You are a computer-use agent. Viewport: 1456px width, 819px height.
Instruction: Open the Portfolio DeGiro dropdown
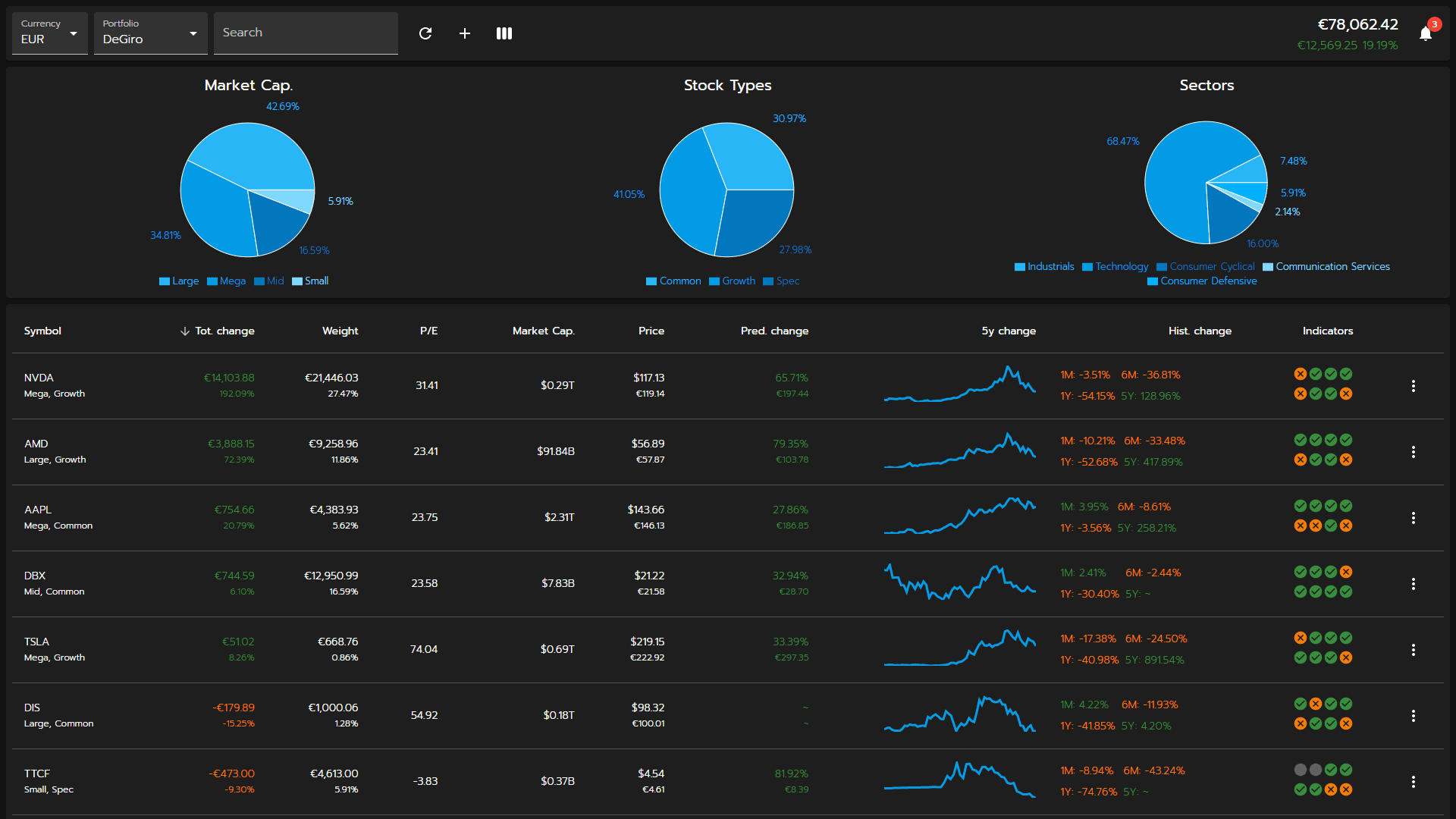[150, 33]
